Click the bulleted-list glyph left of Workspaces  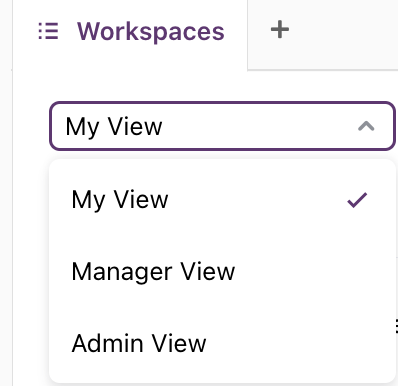(x=49, y=31)
